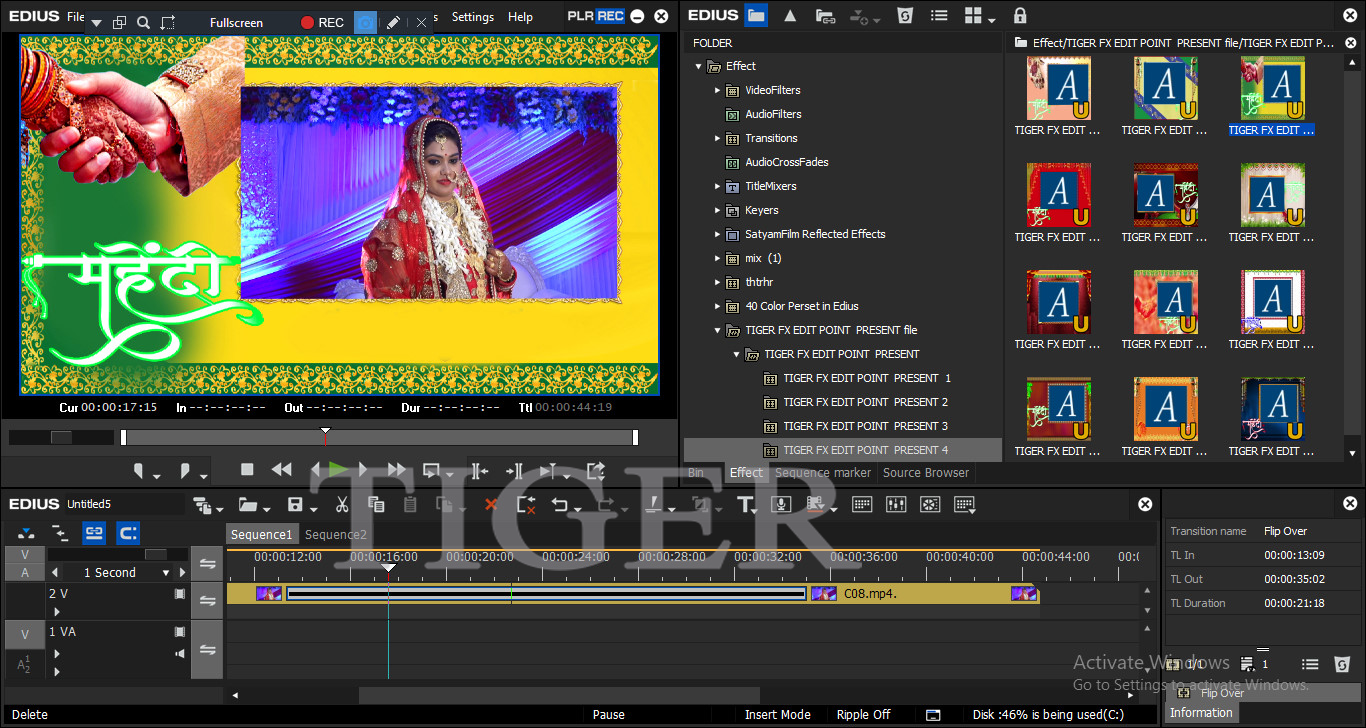Click the up-folder triangle icon in Effect panel
1366x728 pixels.
pyautogui.click(x=790, y=15)
